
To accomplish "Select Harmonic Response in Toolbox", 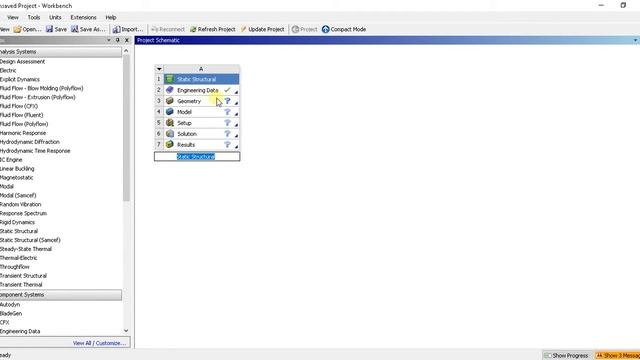I will pyautogui.click(x=23, y=133).
